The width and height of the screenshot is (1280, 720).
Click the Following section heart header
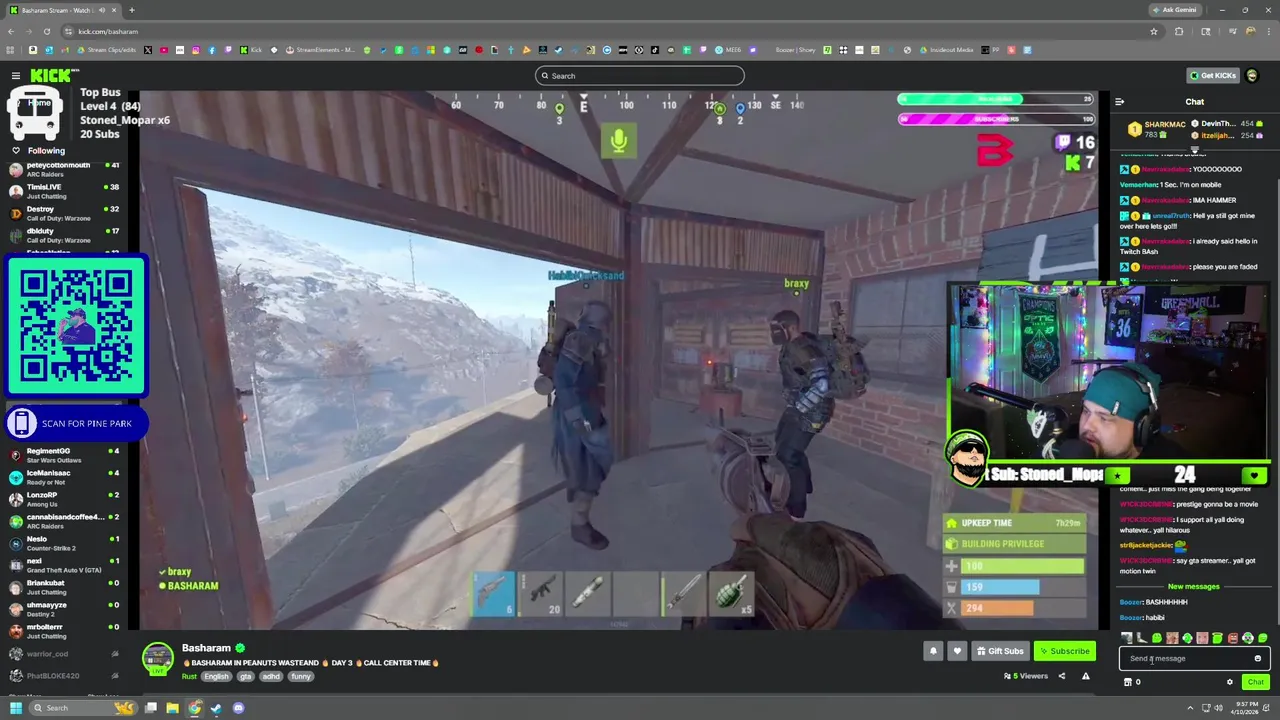coord(38,151)
